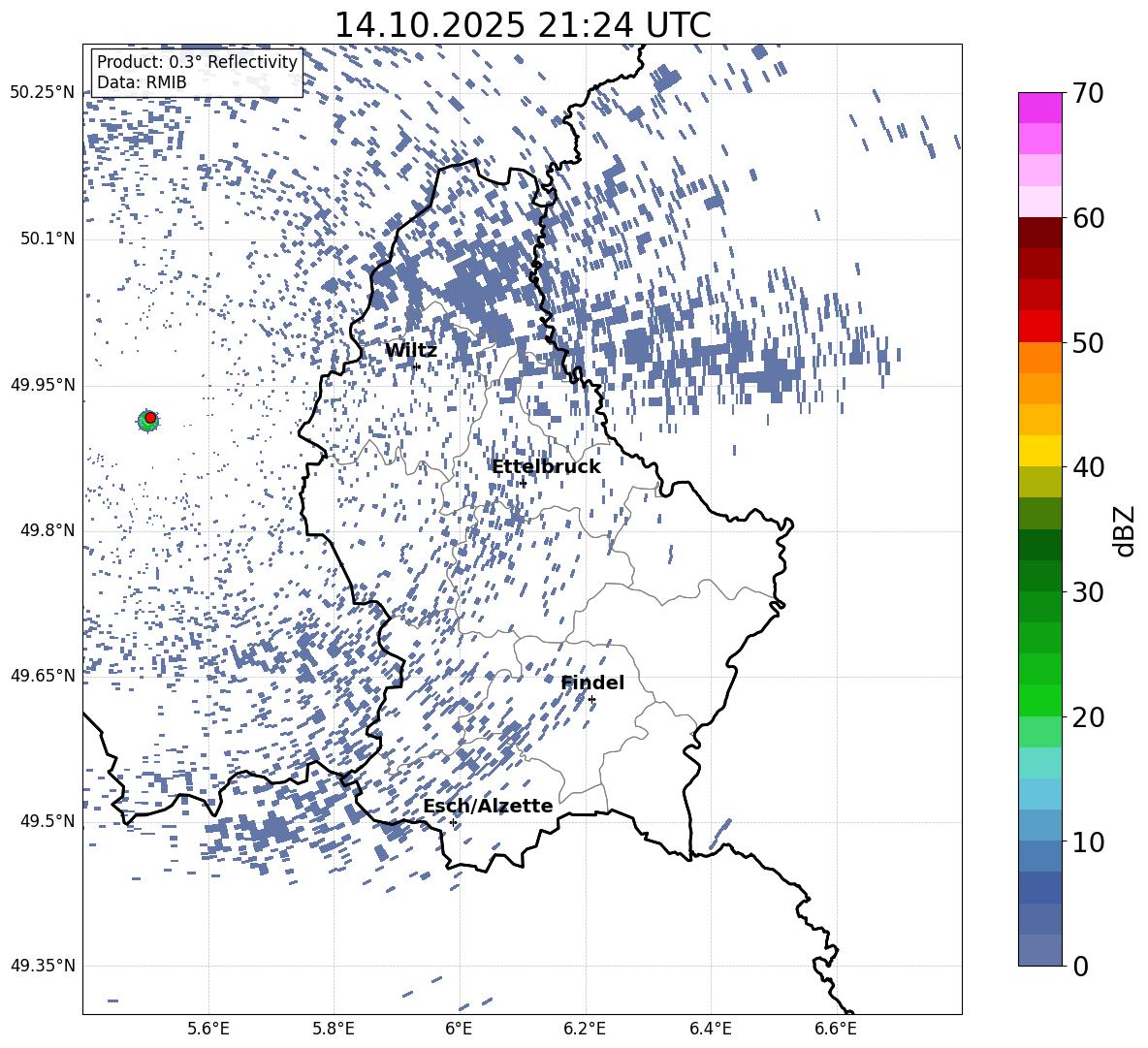
Task: Click the colorbar tick value 30
Action: point(1088,592)
